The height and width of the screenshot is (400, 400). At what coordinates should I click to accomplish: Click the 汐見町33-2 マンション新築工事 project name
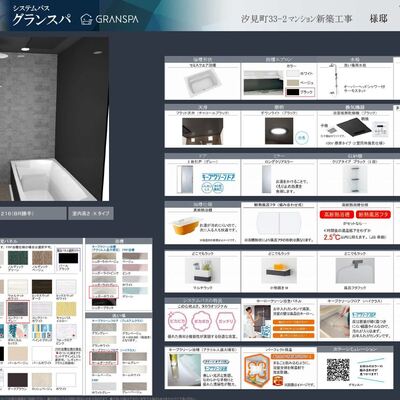click(296, 19)
